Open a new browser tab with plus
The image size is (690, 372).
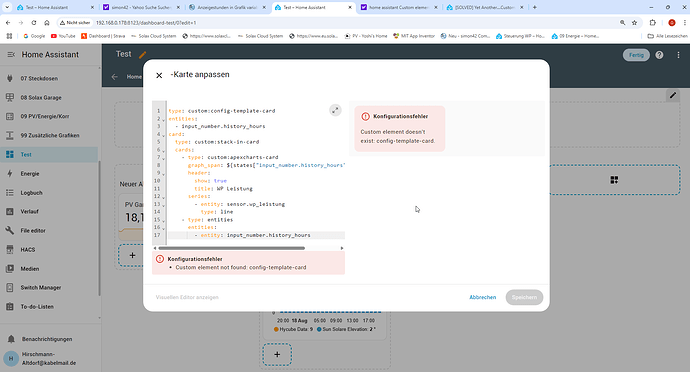(535, 7)
